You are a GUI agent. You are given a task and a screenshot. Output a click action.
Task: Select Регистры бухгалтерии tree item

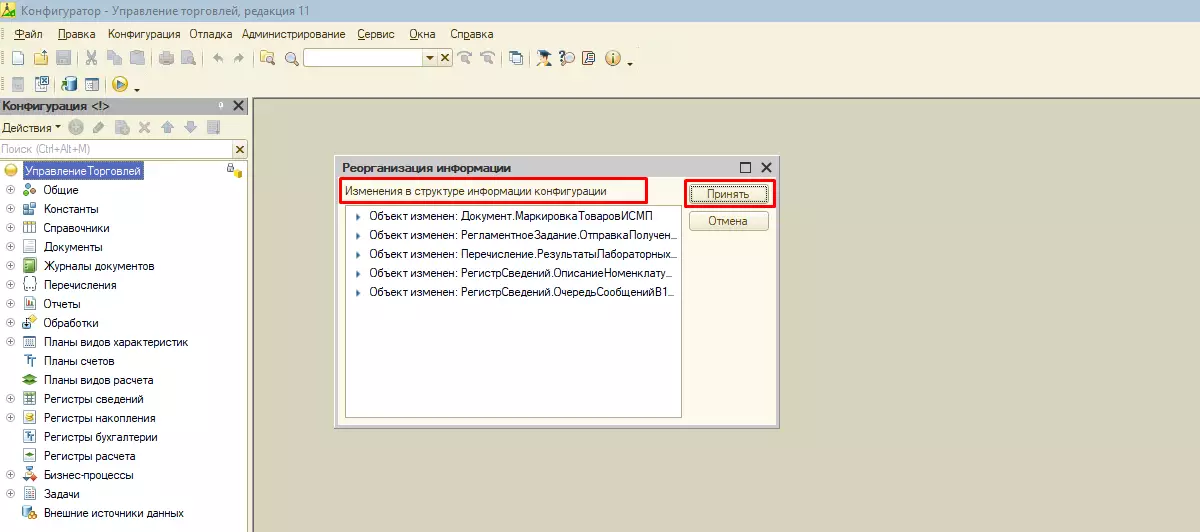coord(101,437)
